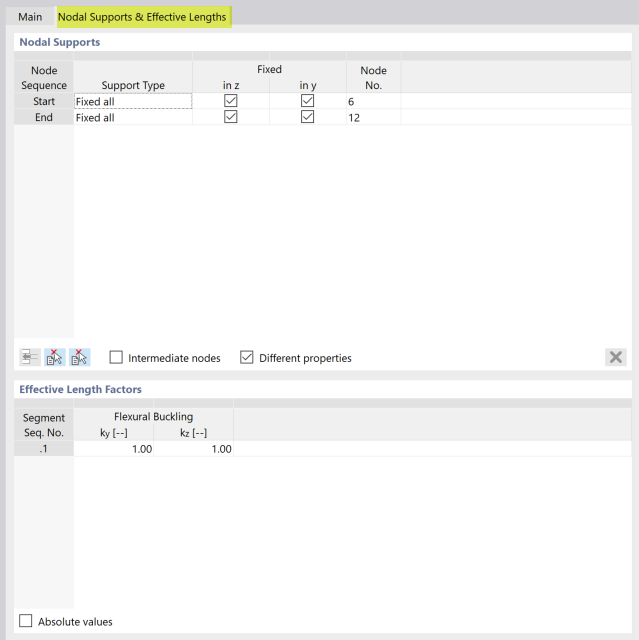Image resolution: width=639 pixels, height=640 pixels.
Task: Open Nodal Supports & Effective Lengths tab
Action: click(144, 17)
